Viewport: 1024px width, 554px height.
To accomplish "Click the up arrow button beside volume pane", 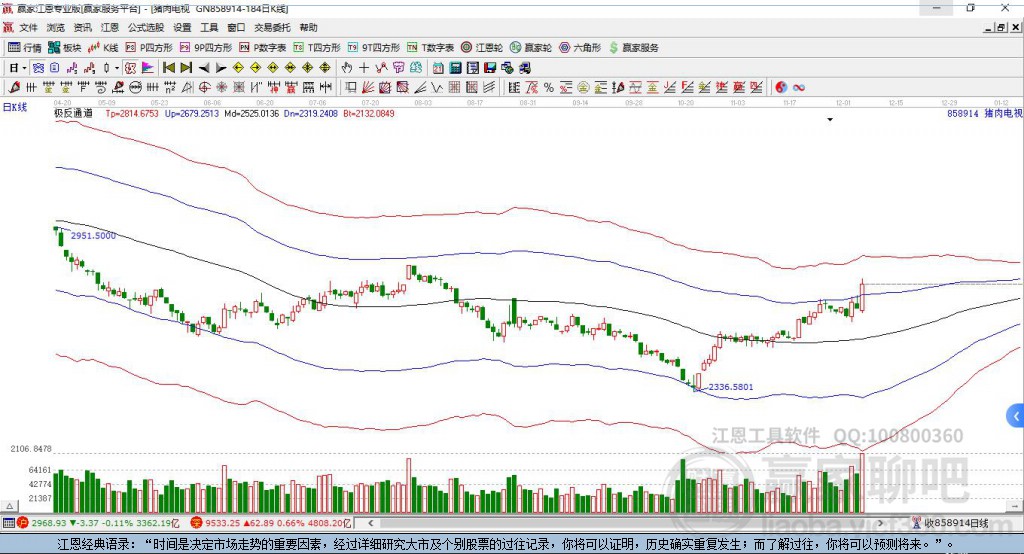I will pyautogui.click(x=10, y=506).
